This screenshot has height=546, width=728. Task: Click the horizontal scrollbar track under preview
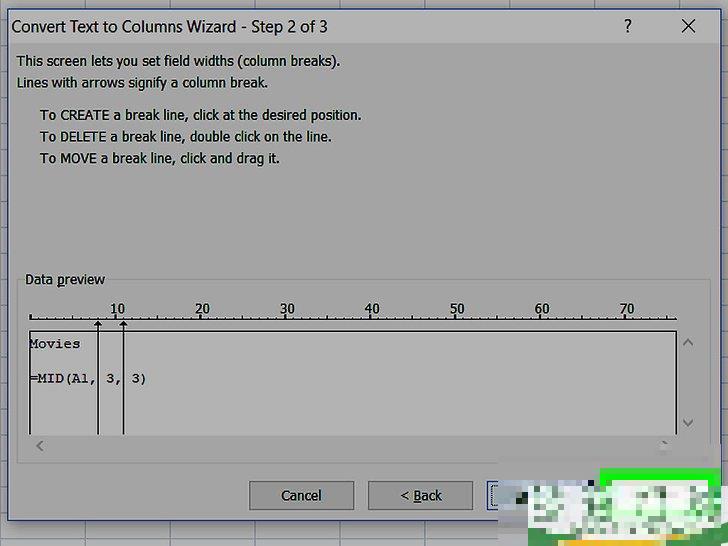coord(352,446)
